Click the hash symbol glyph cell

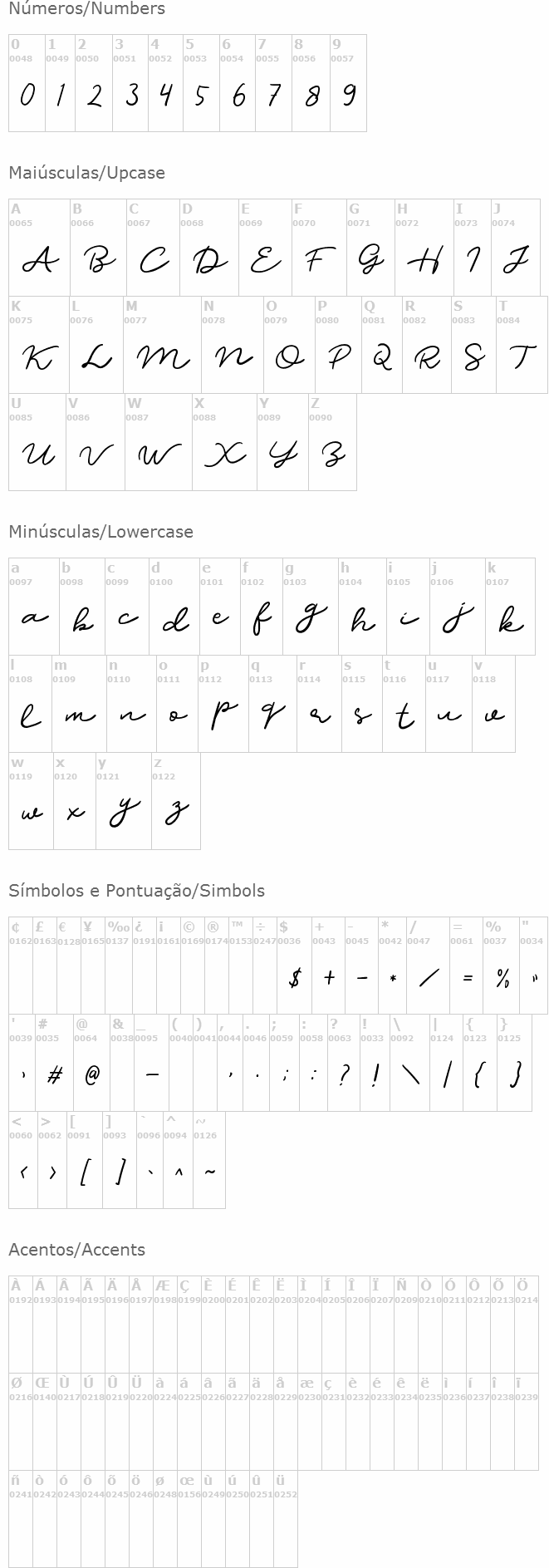point(54,1064)
